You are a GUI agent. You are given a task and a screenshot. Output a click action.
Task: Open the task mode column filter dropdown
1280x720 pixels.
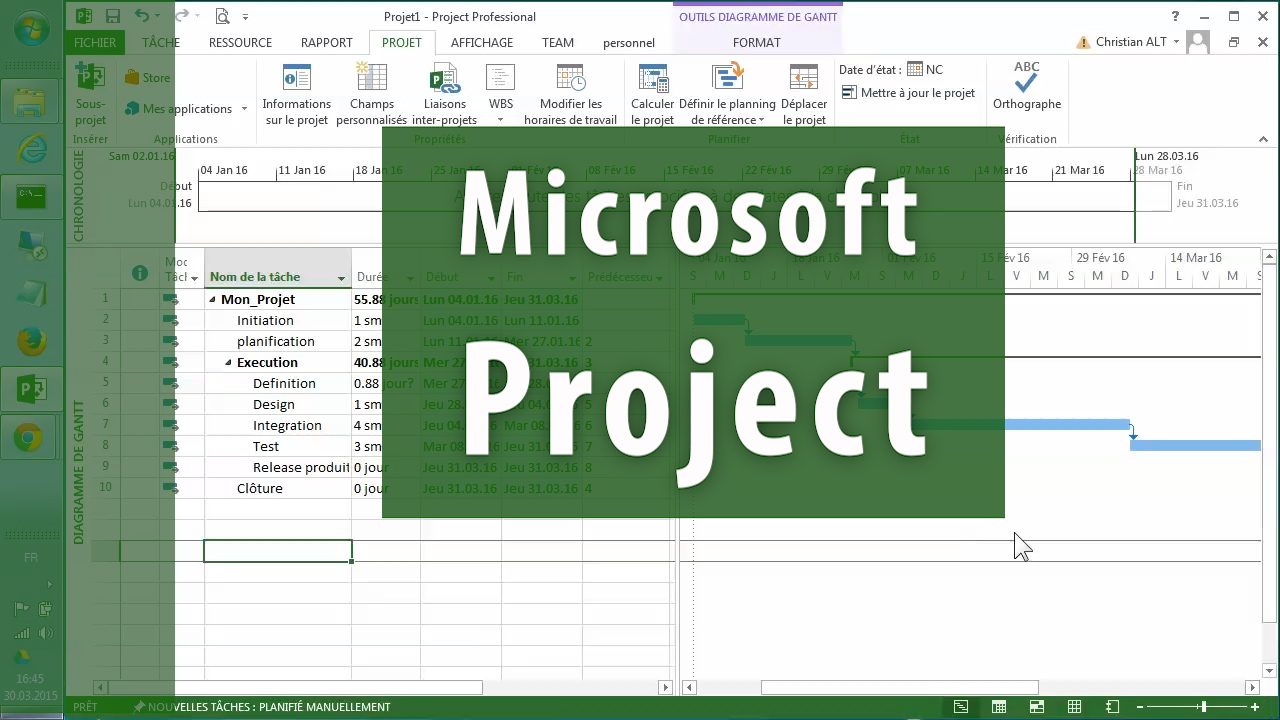[194, 278]
